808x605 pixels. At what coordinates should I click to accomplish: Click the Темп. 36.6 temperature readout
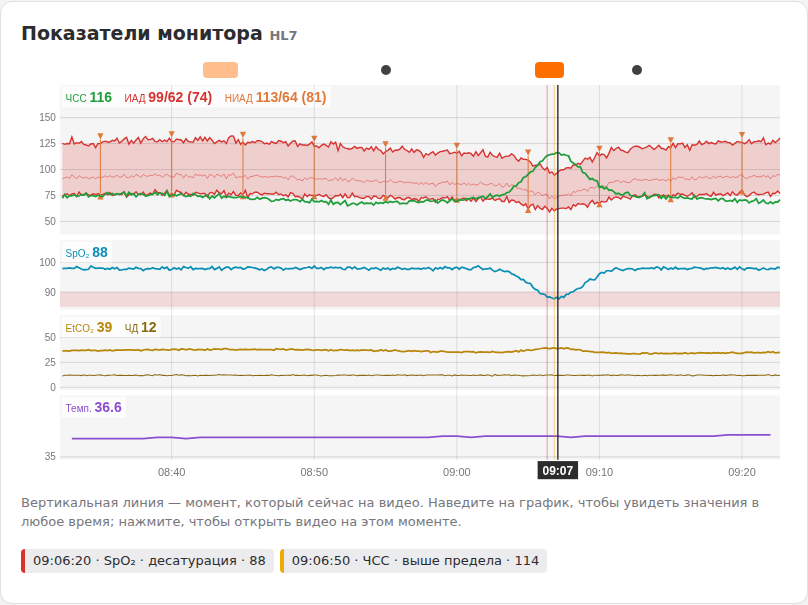[x=93, y=408]
